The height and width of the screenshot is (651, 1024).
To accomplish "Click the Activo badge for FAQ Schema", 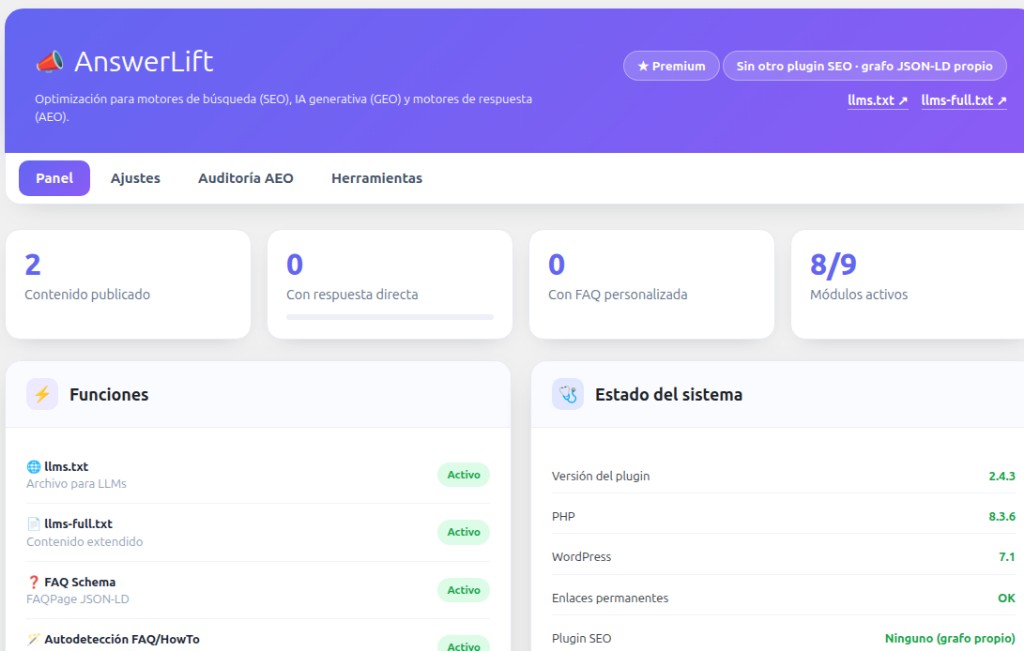I will [x=464, y=590].
